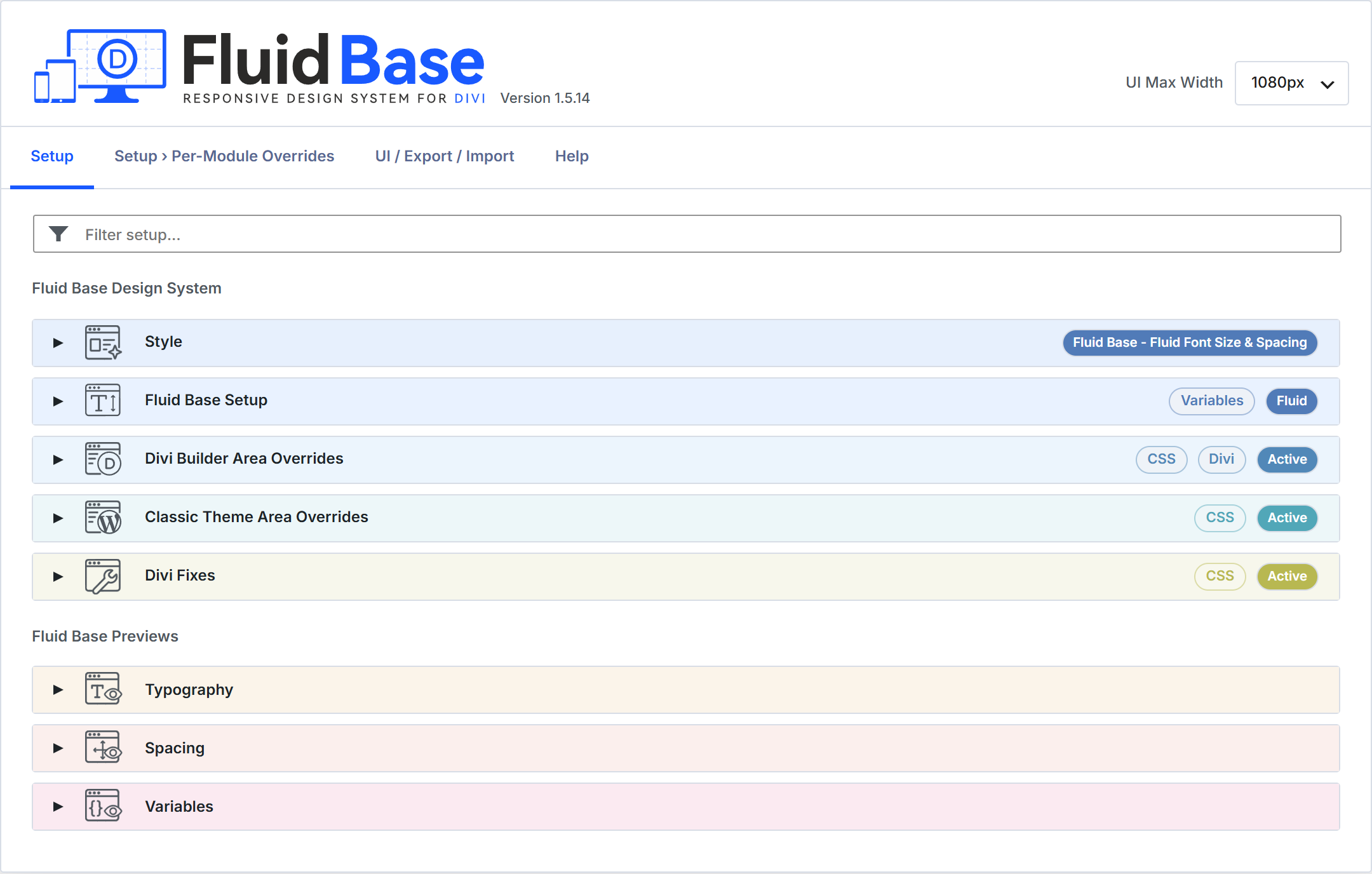Toggle Active badge for Classic Theme Overrides
The image size is (1372, 874).
tap(1287, 518)
